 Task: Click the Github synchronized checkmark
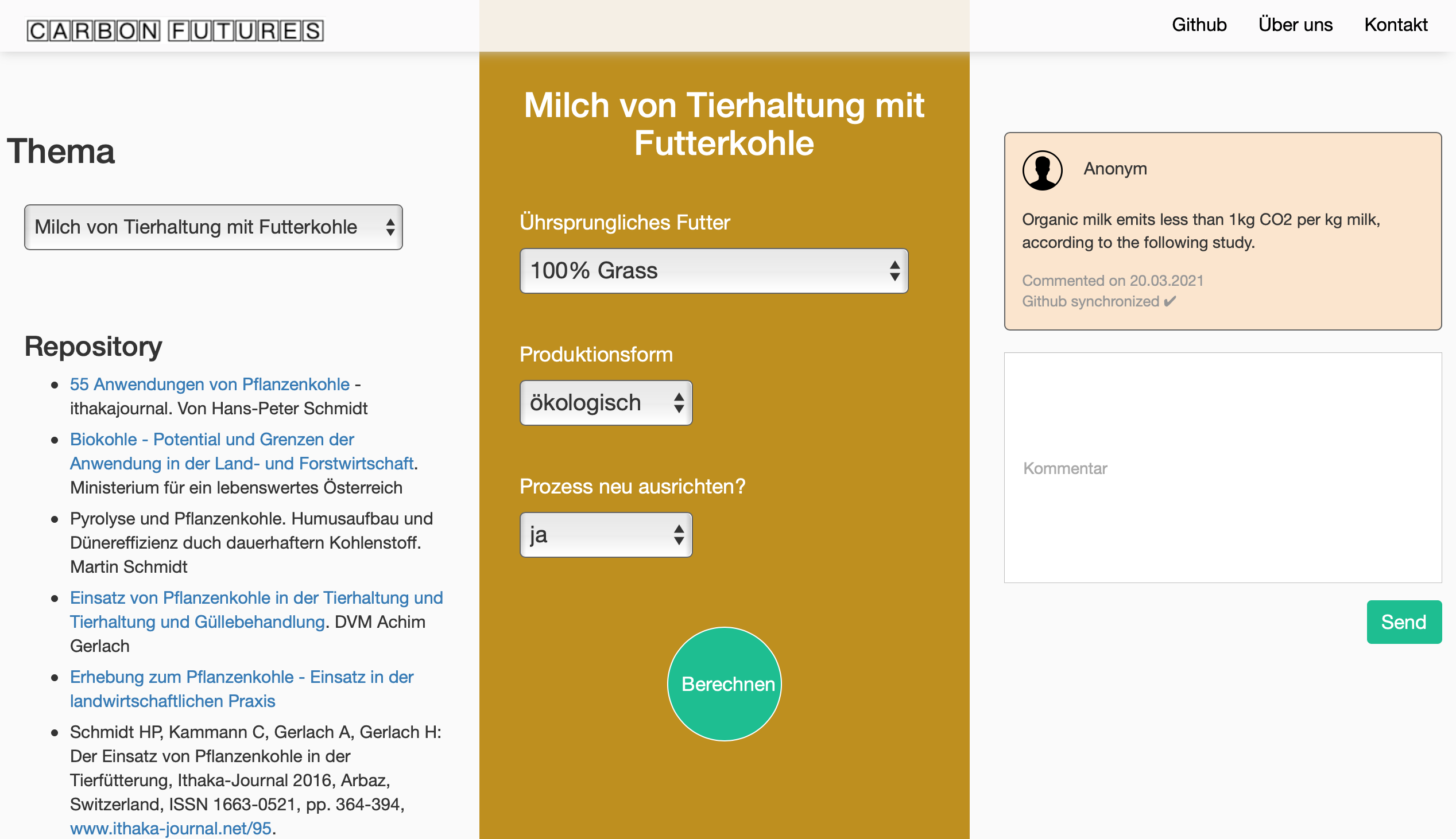tap(1170, 301)
